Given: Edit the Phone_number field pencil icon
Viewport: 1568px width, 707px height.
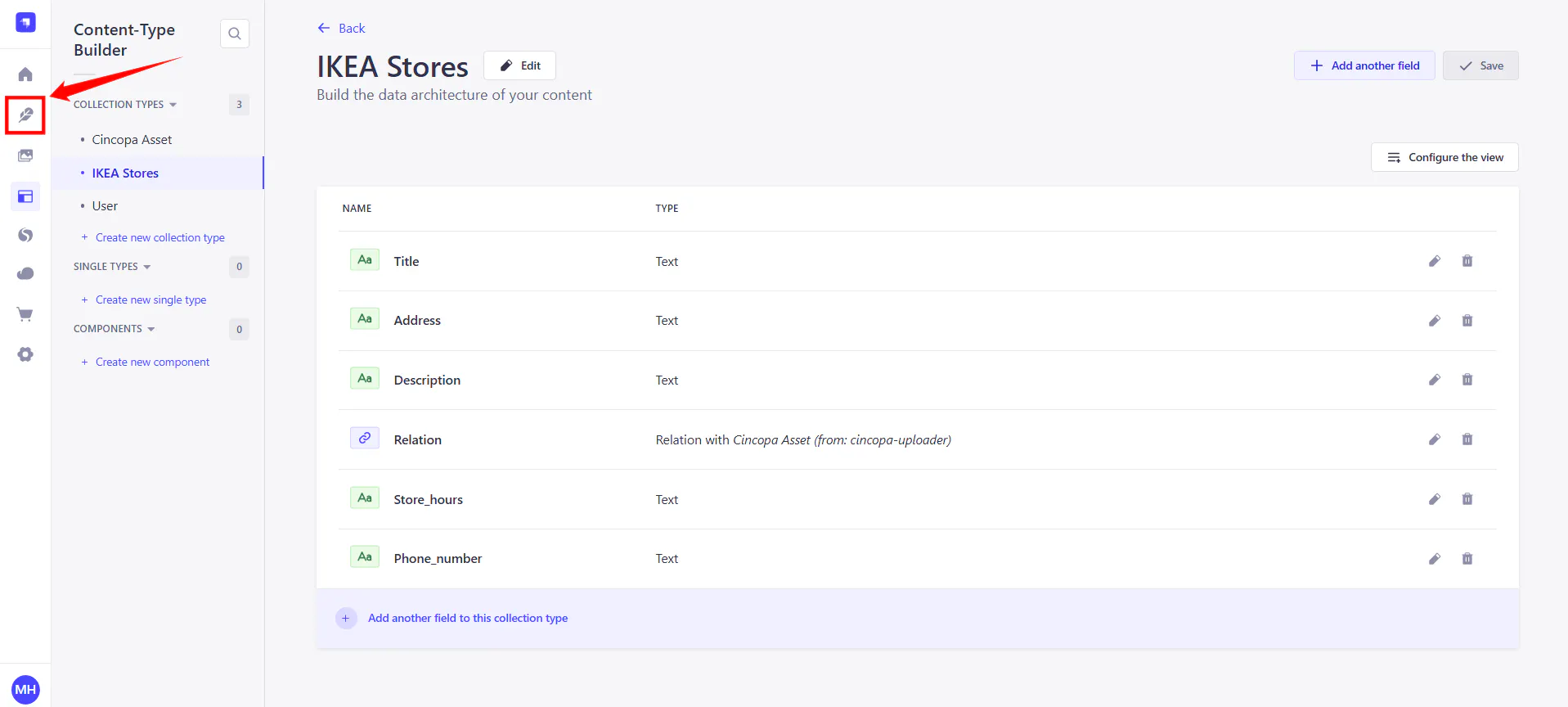Looking at the screenshot, I should point(1435,559).
